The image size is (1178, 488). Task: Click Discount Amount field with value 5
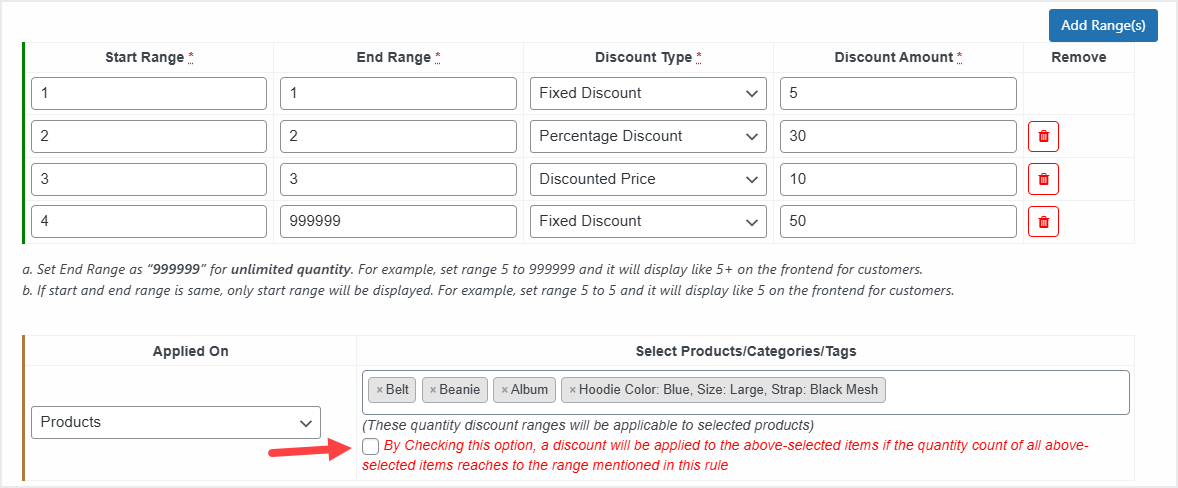pyautogui.click(x=897, y=93)
